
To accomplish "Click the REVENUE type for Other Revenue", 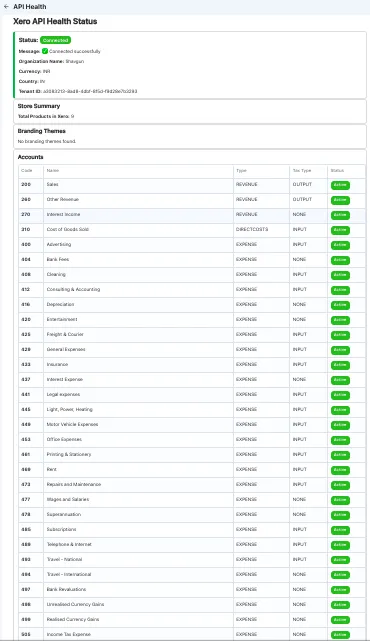I will (247, 199).
